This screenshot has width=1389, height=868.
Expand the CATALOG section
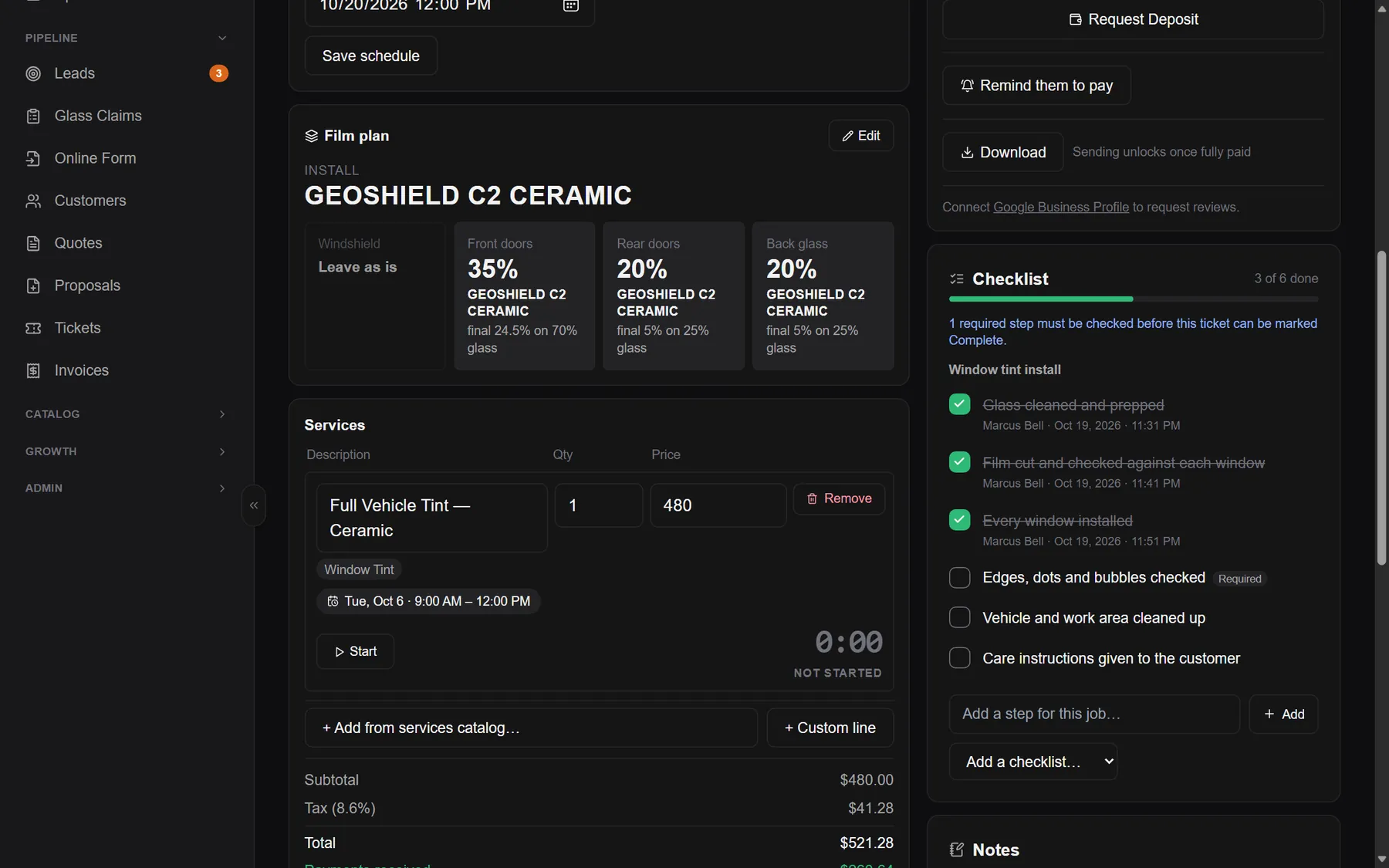pyautogui.click(x=127, y=414)
